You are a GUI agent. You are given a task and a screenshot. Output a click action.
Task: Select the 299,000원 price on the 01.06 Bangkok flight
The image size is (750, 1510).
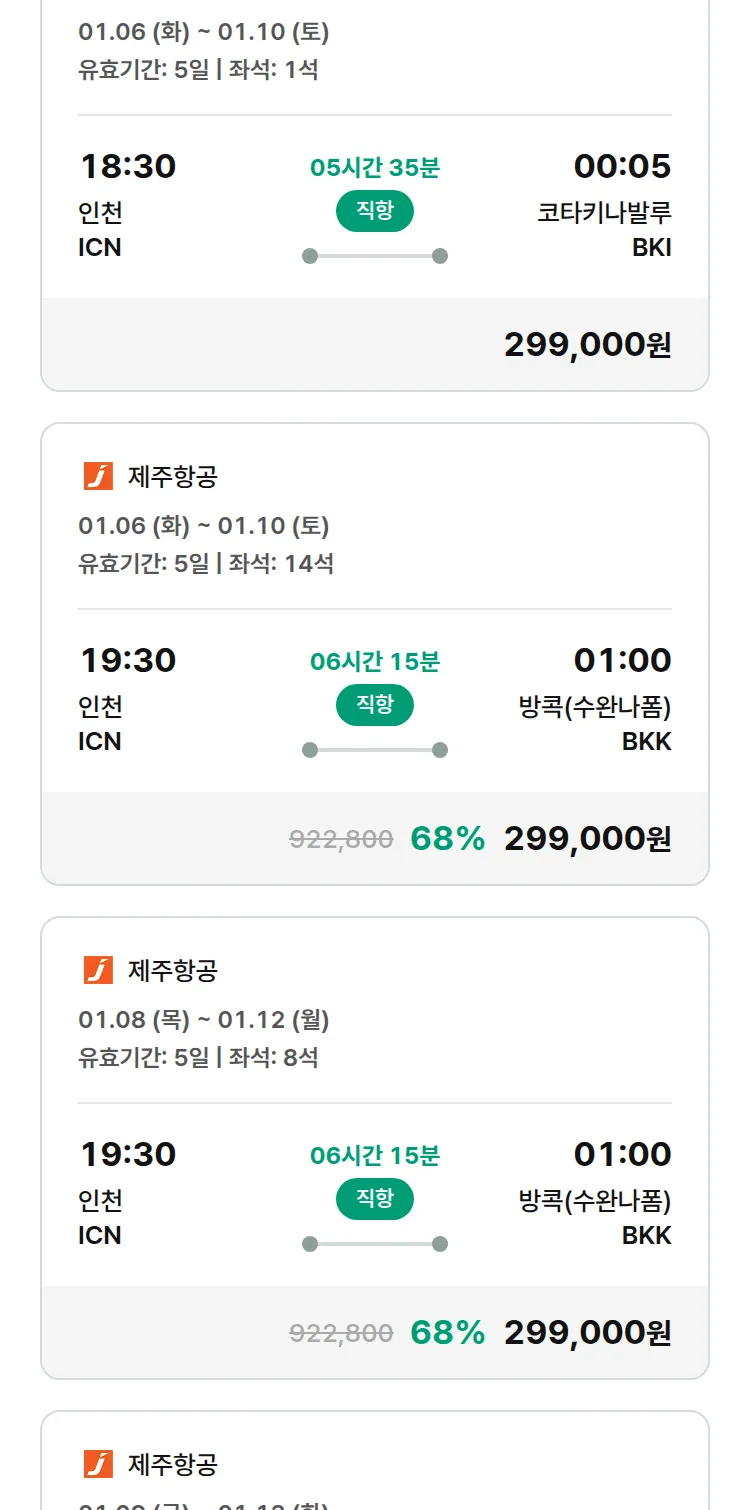click(x=587, y=839)
